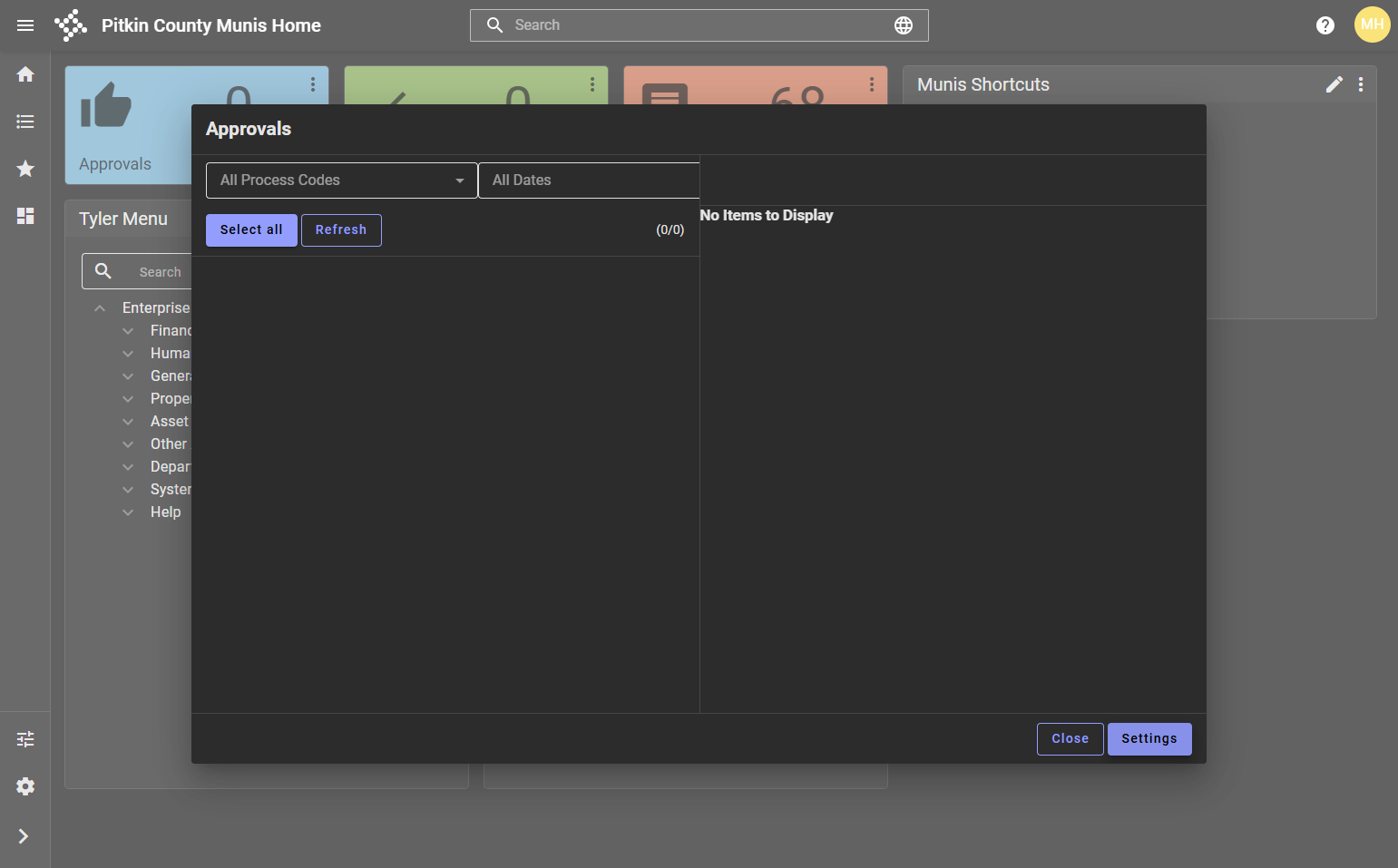The image size is (1398, 868).
Task: Focus the top Search box
Action: [699, 25]
